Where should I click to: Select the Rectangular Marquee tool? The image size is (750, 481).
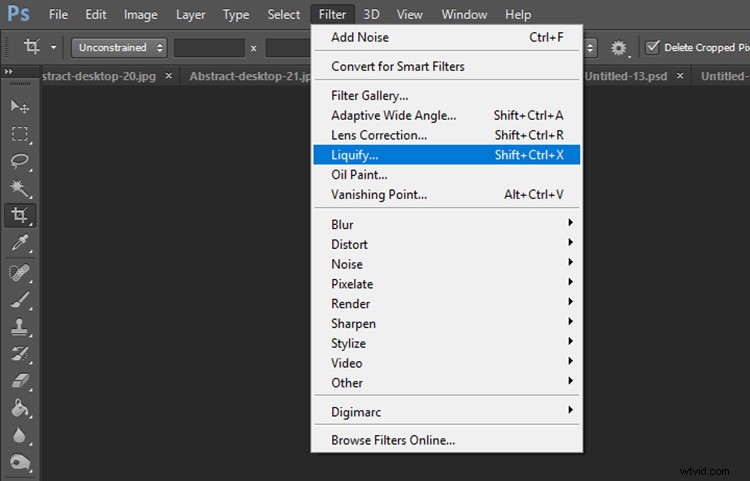(20, 133)
